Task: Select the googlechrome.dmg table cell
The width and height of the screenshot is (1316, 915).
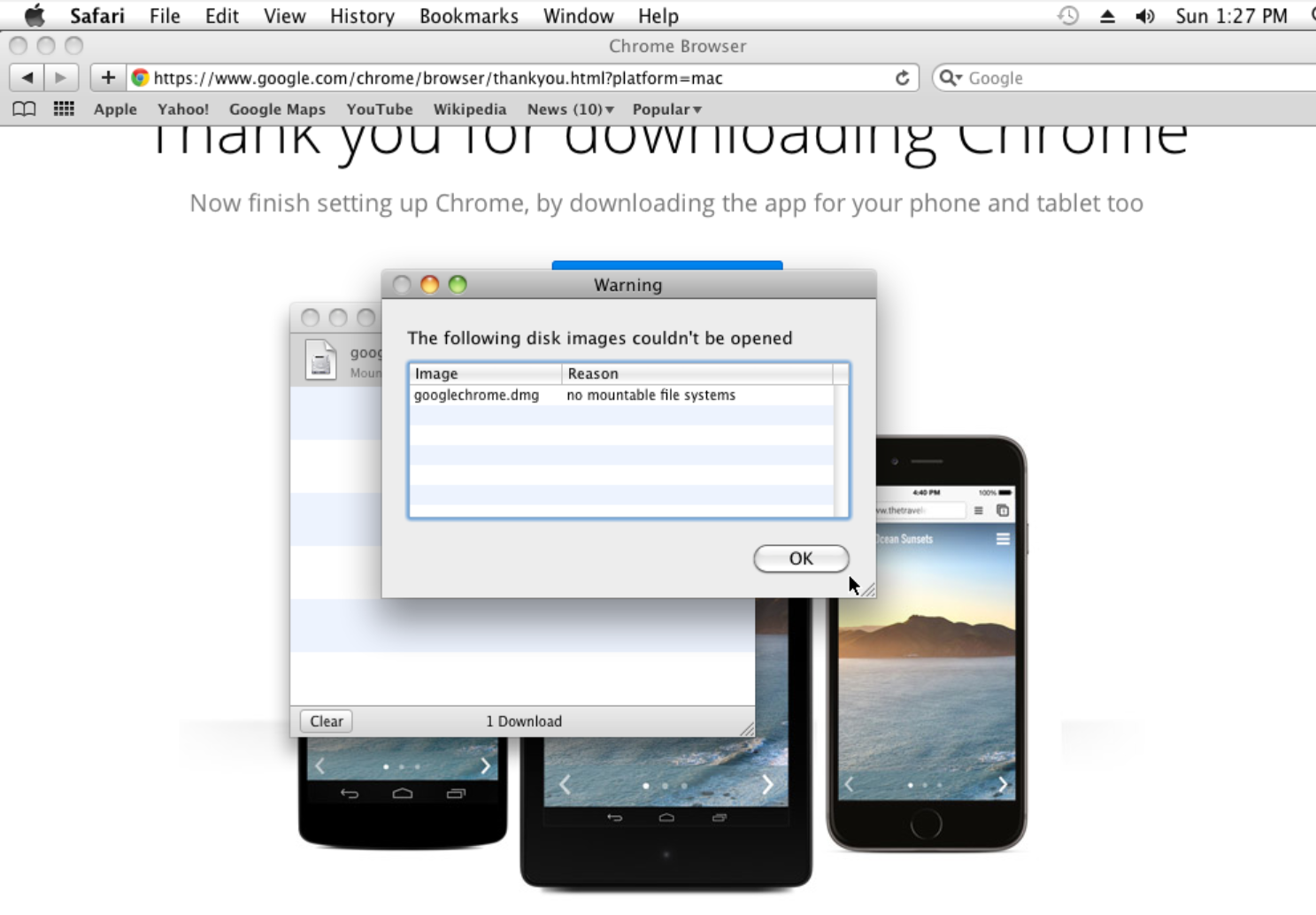Action: point(476,395)
